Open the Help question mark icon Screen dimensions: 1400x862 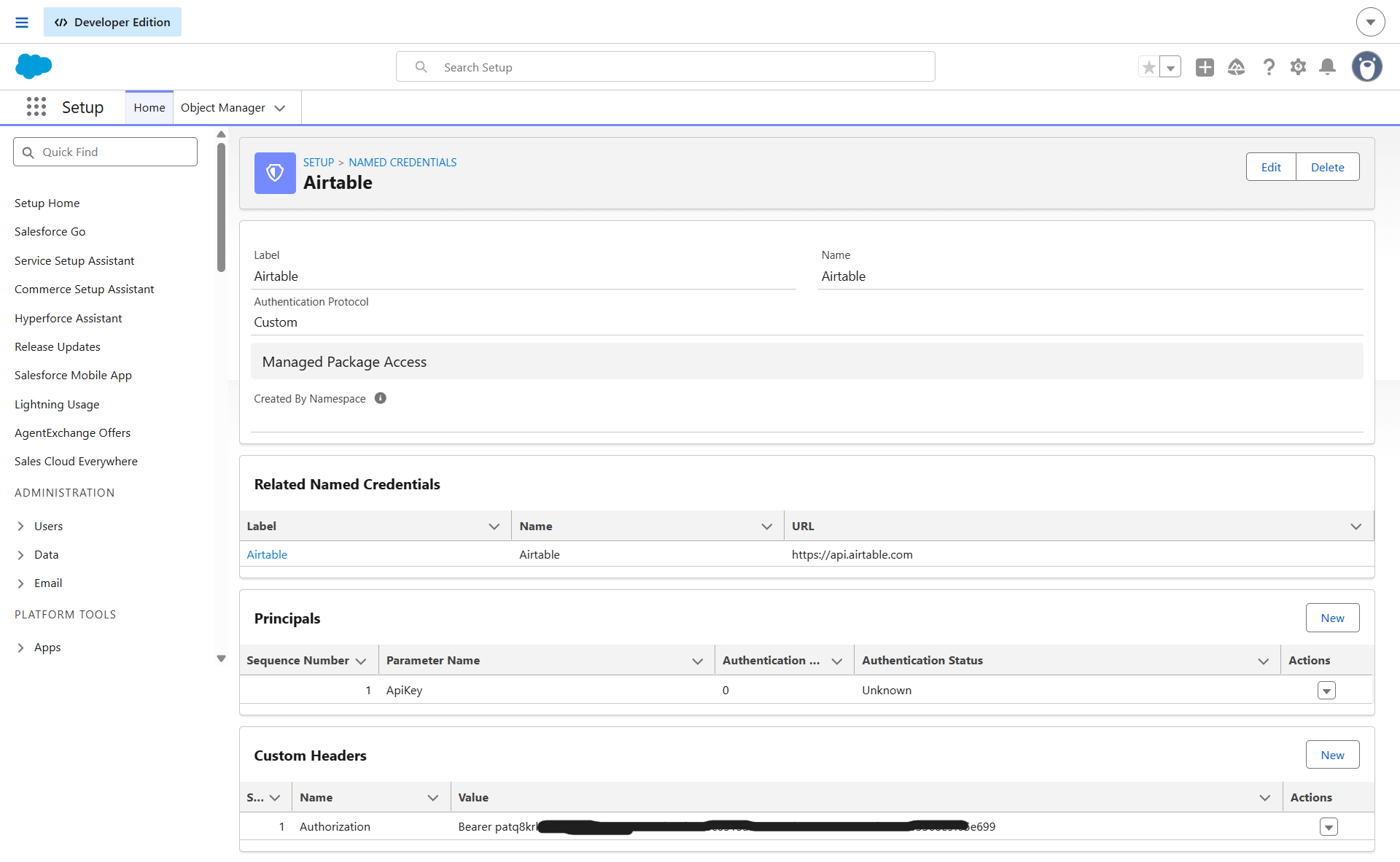tap(1269, 67)
